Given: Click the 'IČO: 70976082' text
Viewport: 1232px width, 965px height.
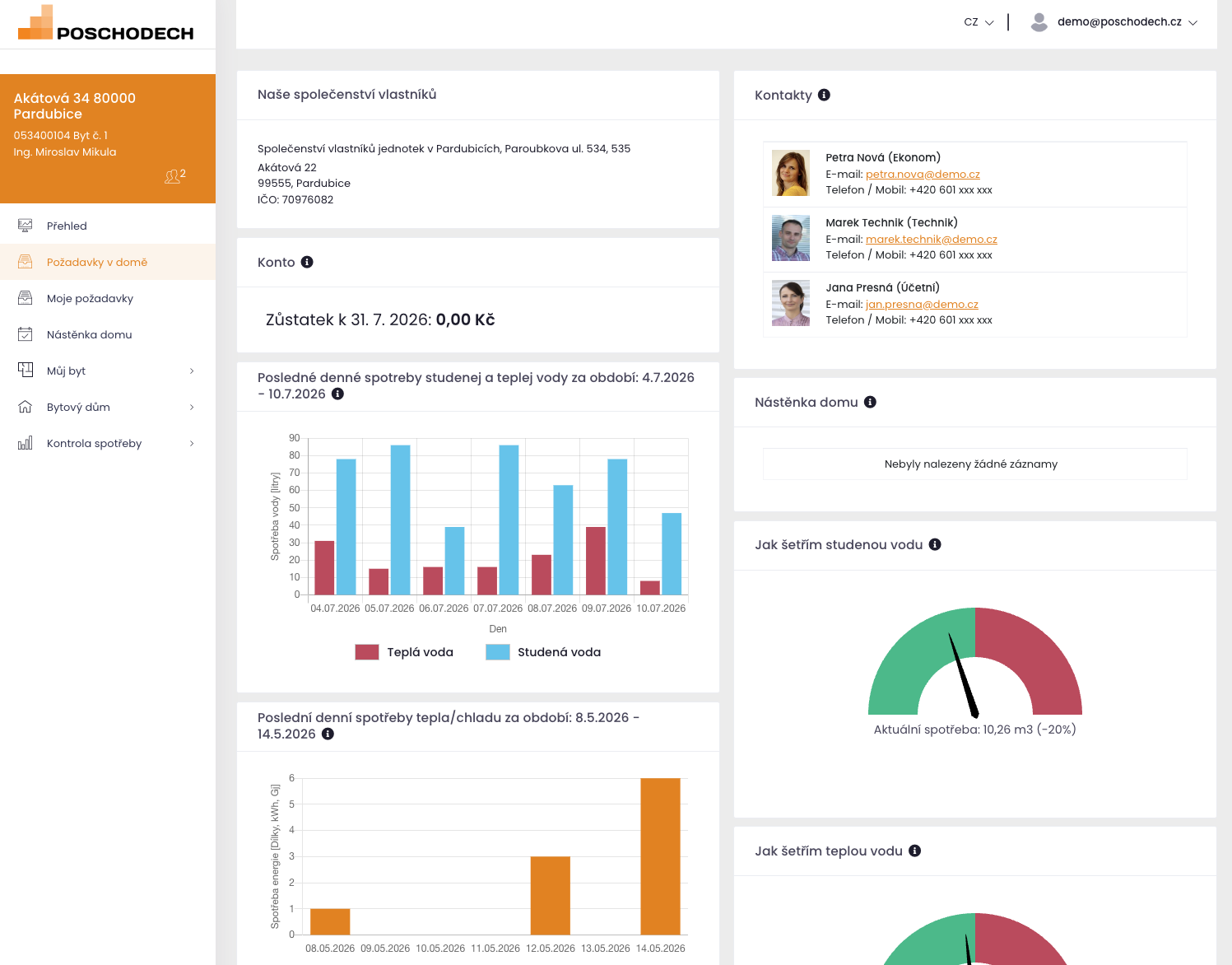Looking at the screenshot, I should pyautogui.click(x=295, y=200).
